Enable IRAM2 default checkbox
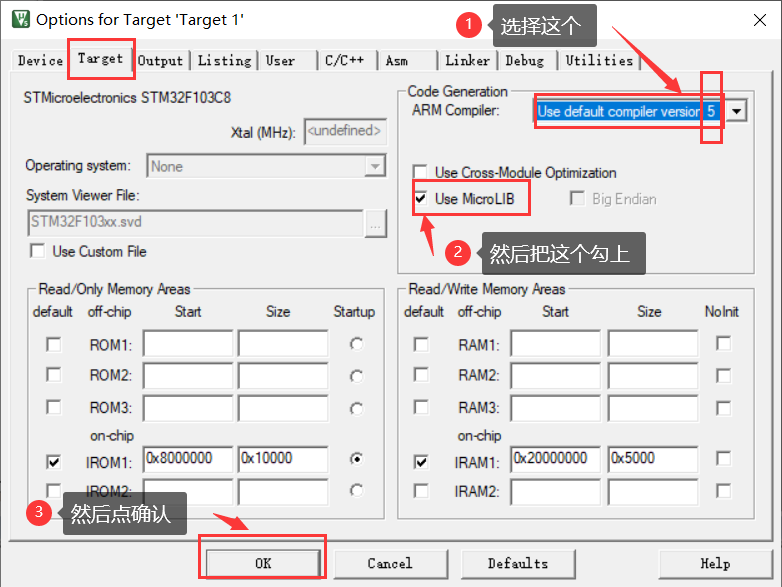Screen dimensions: 782x587 pos(421,491)
